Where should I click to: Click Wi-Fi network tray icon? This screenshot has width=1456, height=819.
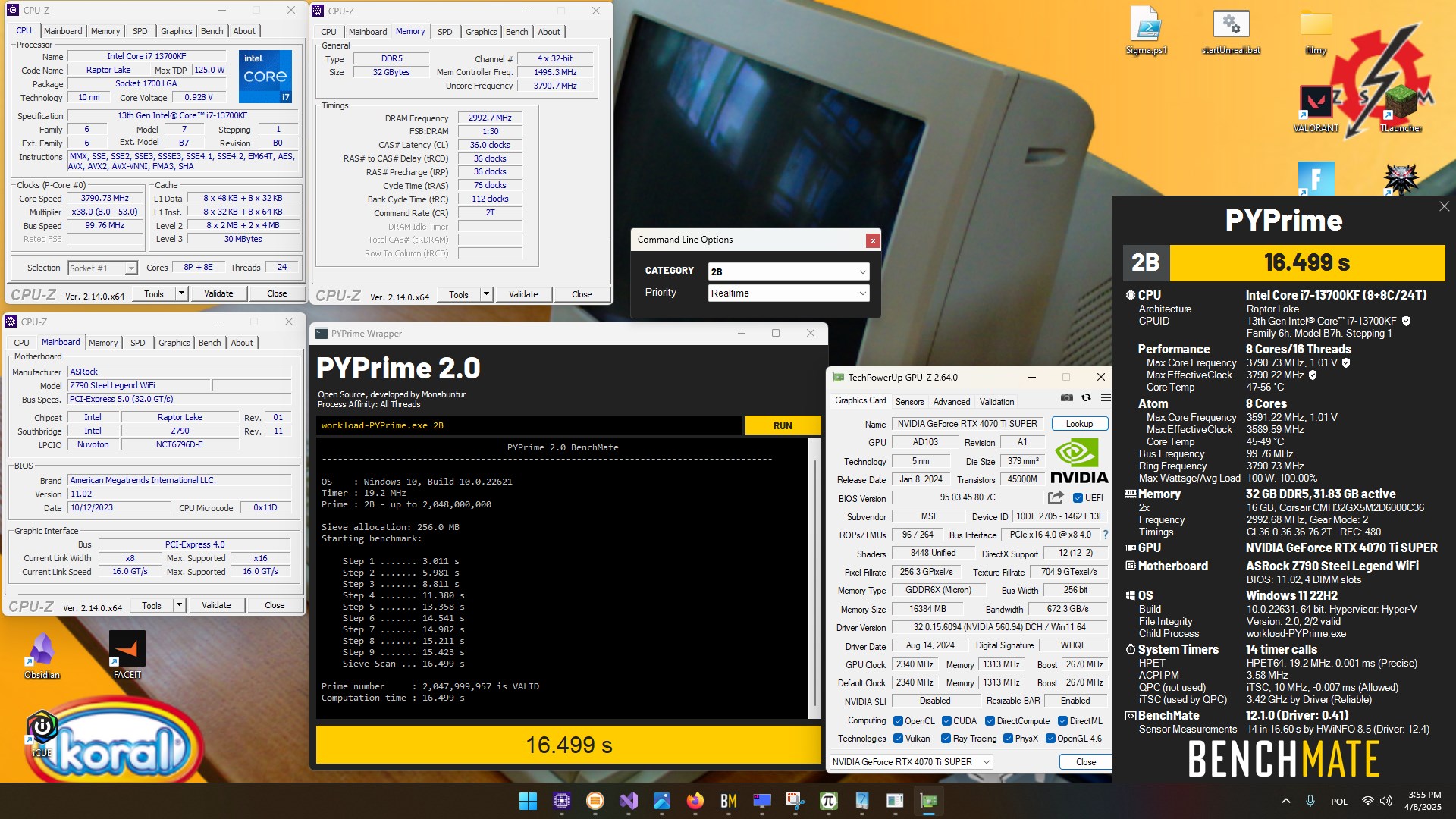1367,801
